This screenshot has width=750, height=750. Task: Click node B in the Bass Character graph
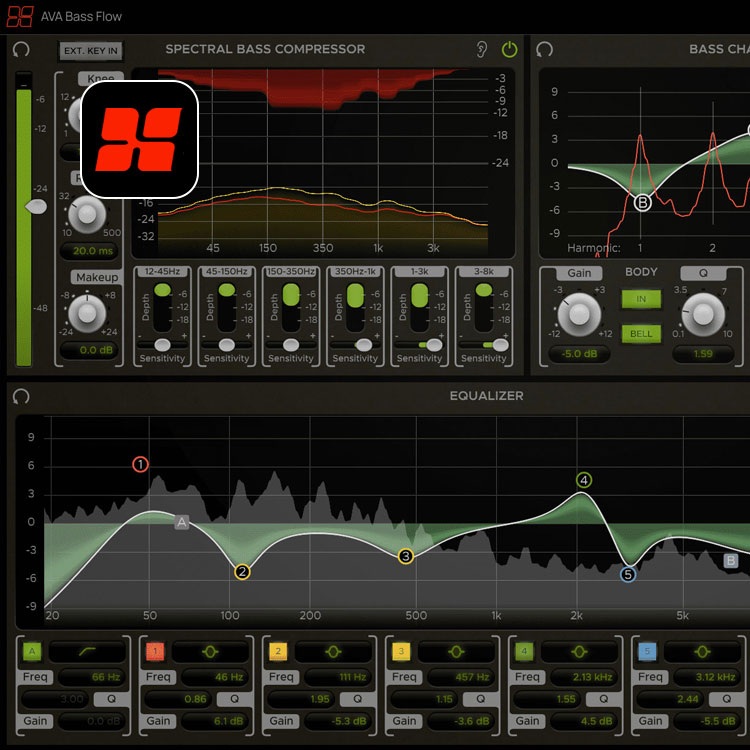[643, 202]
